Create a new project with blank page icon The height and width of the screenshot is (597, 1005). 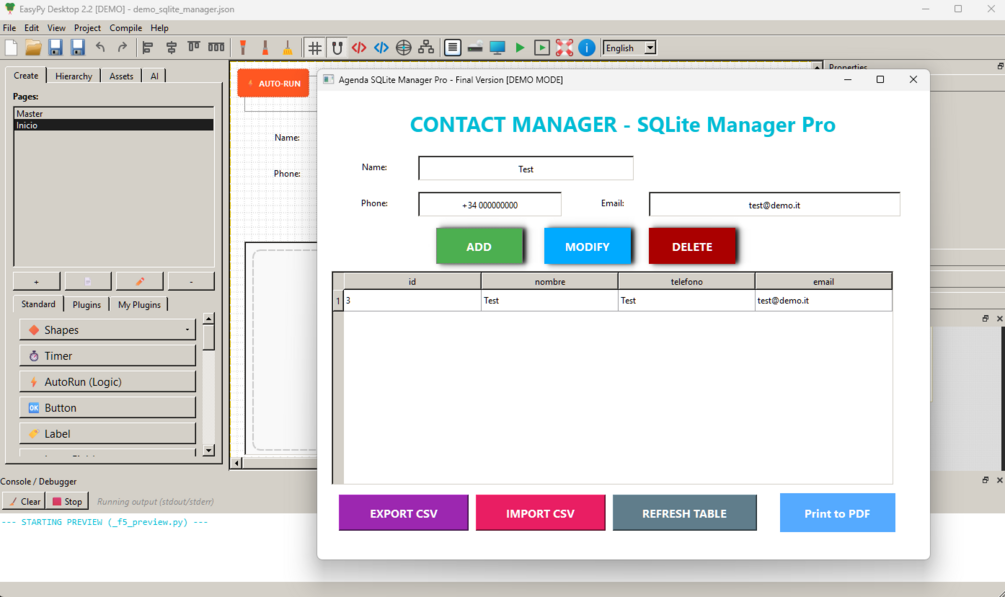(12, 47)
